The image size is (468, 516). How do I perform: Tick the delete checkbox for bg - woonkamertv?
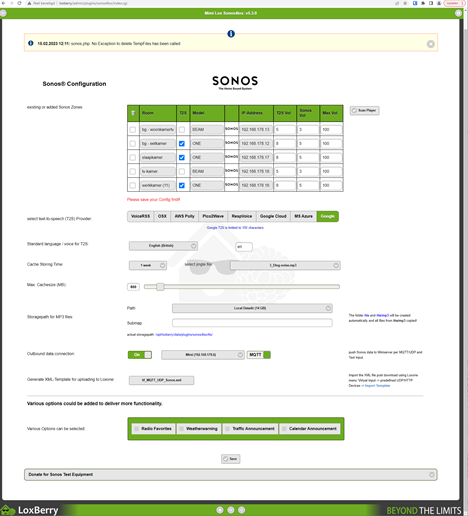pos(133,130)
